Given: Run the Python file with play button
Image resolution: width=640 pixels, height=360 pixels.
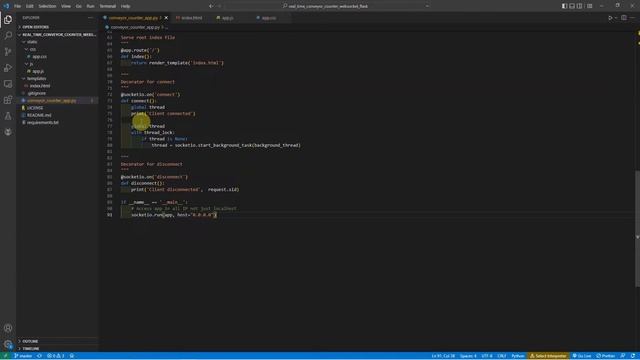Looking at the screenshot, I should (610, 18).
